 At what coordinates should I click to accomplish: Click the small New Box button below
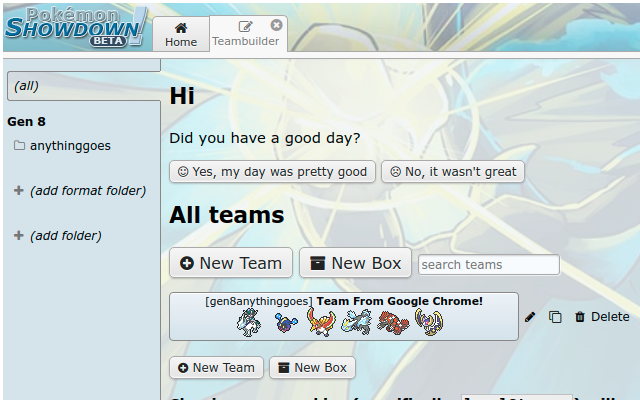click(x=312, y=368)
